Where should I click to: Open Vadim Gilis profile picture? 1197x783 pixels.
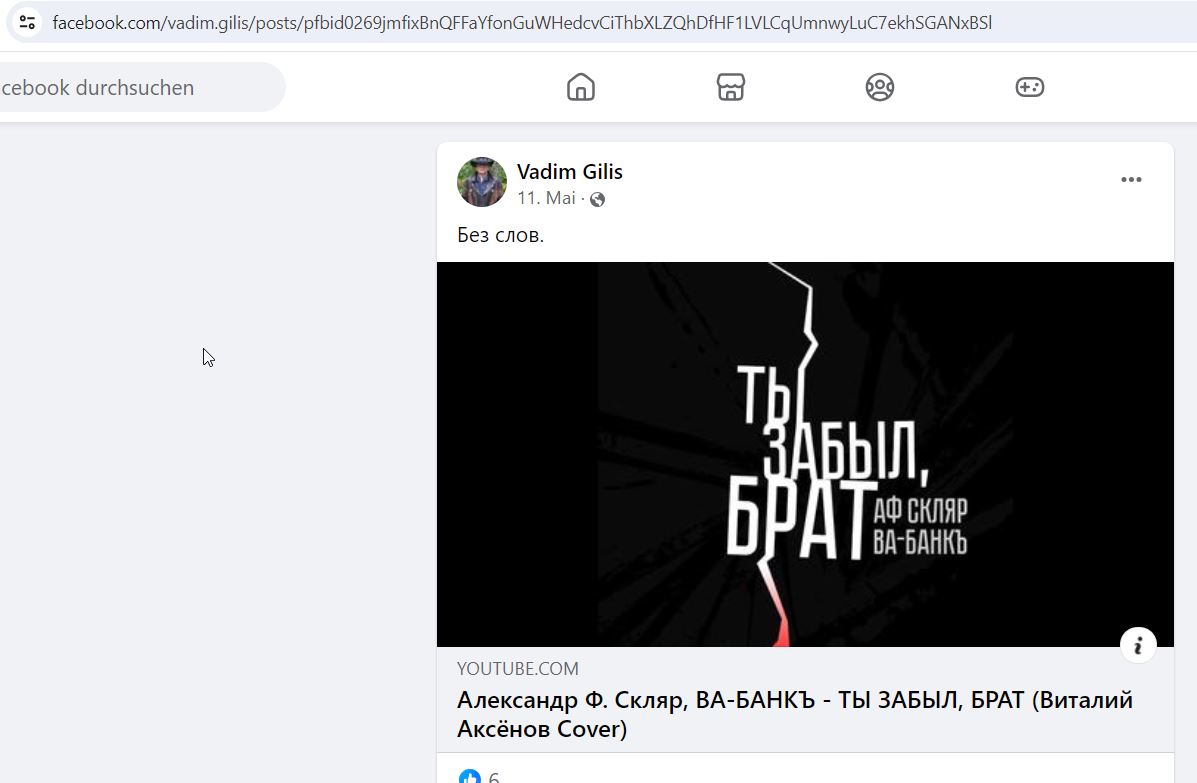point(482,182)
